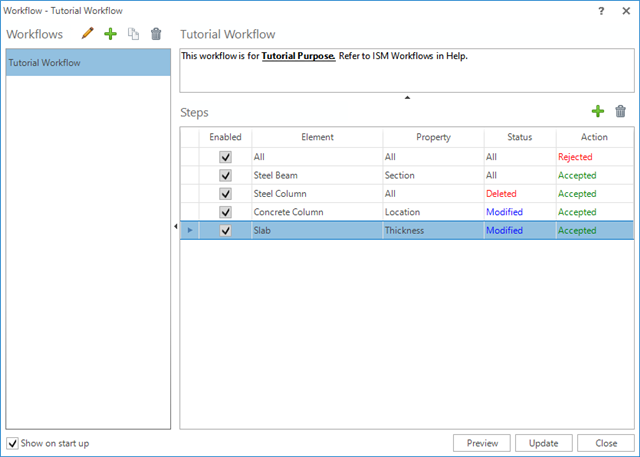Click the Location property cell
640x457 pixels.
pyautogui.click(x=433, y=212)
